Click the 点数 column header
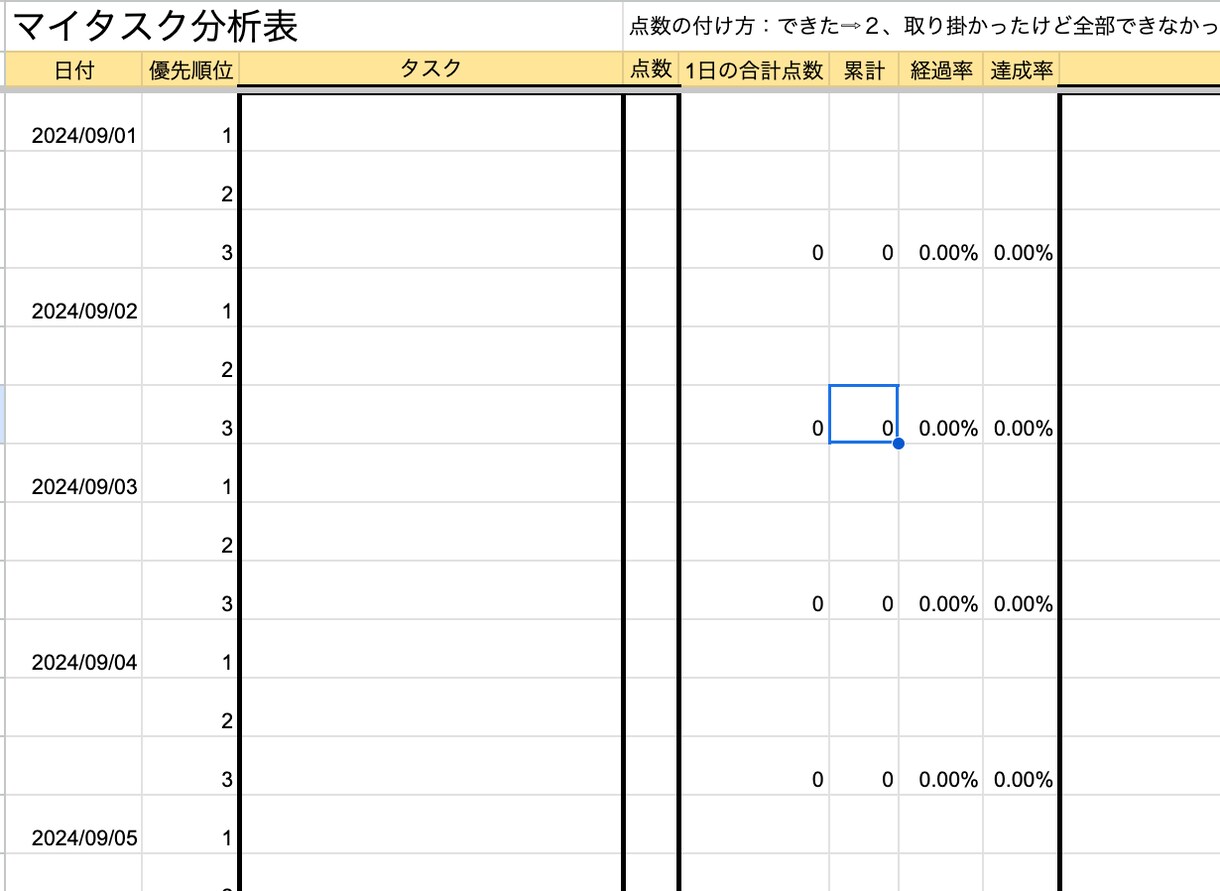This screenshot has width=1220, height=891. 651,69
